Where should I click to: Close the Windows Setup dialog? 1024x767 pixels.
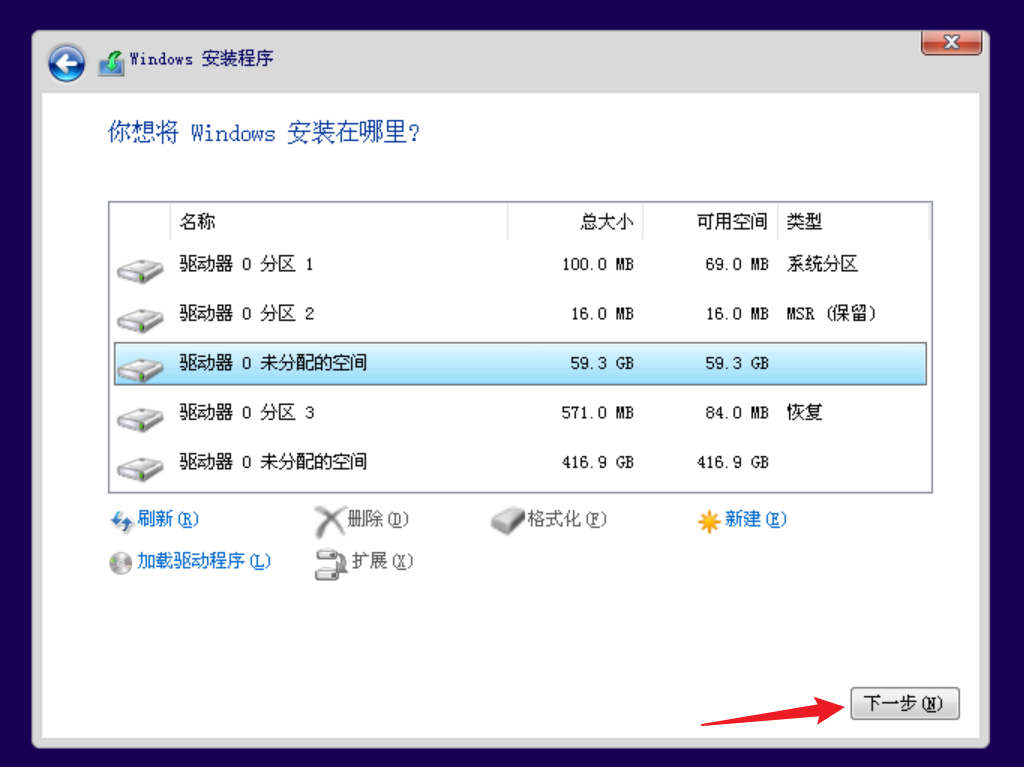952,42
